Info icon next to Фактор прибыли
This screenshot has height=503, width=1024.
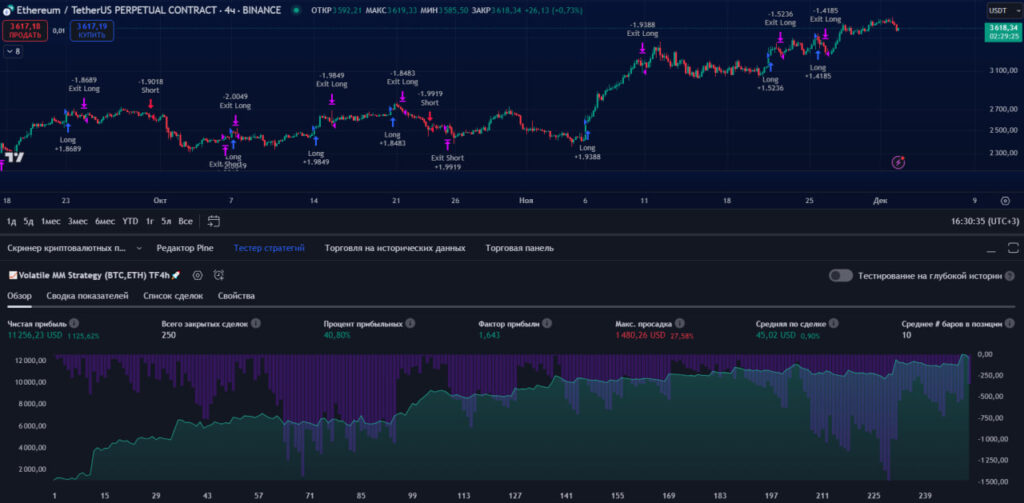point(547,323)
